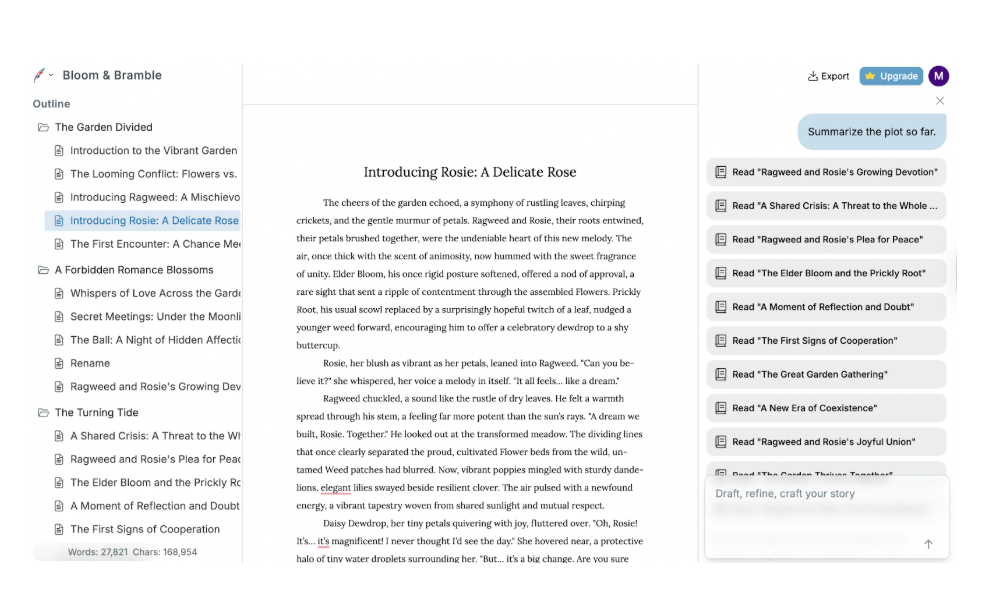Click document icon of A Moment of Reflection in outline
This screenshot has height=594, width=1000.
click(x=59, y=506)
